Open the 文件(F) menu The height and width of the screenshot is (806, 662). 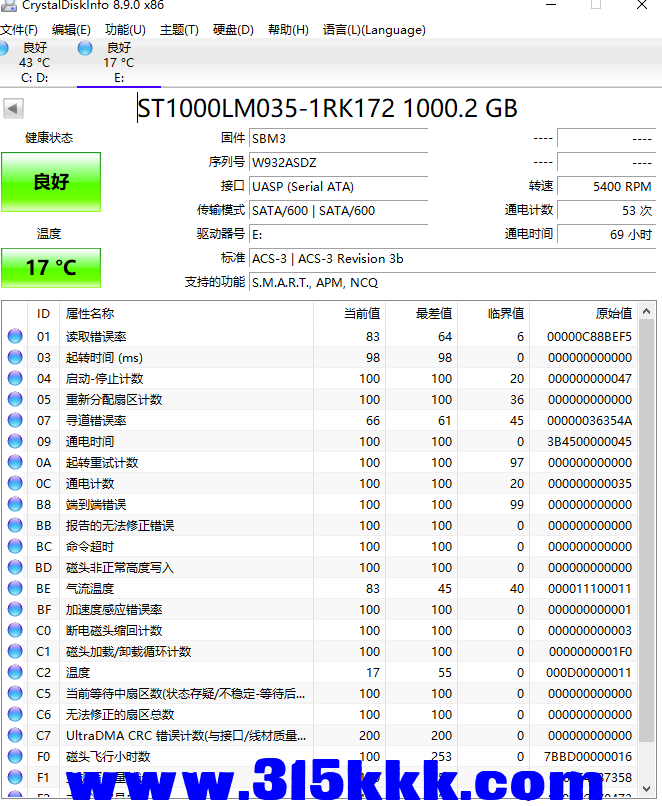click(x=20, y=30)
